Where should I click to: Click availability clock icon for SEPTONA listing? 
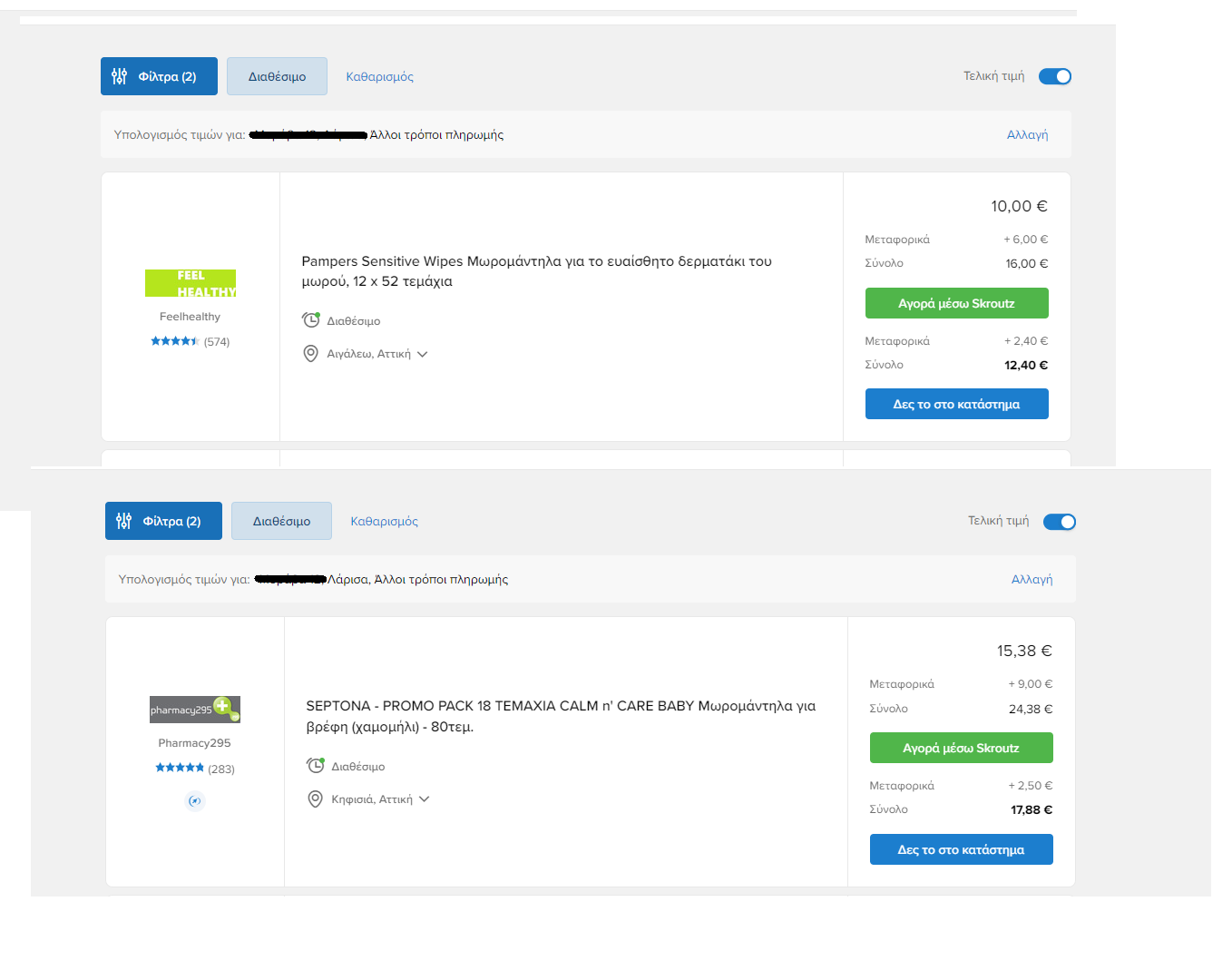pyautogui.click(x=316, y=766)
